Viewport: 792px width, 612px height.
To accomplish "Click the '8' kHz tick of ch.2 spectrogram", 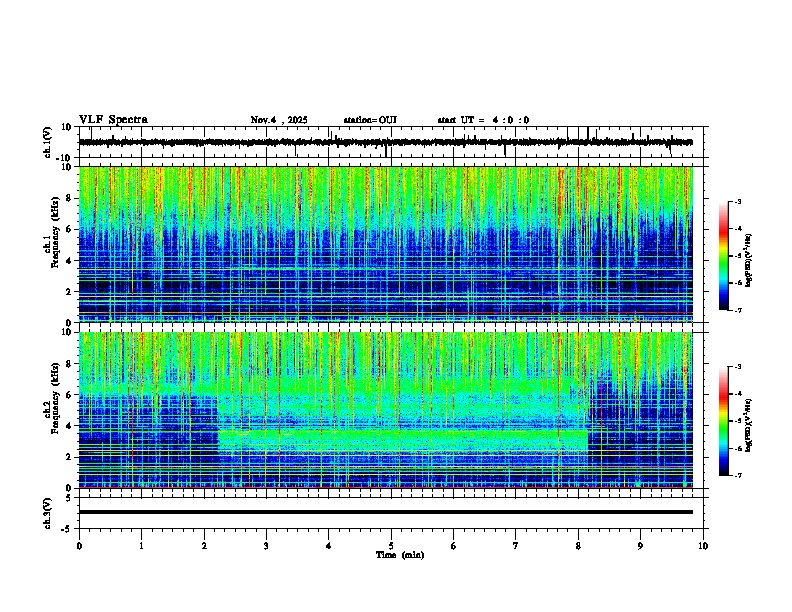I will (x=69, y=364).
